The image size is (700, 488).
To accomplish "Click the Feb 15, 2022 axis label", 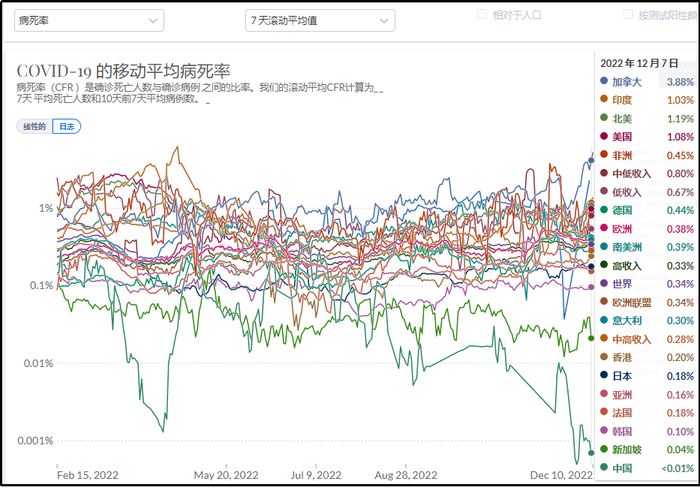I will click(x=88, y=475).
